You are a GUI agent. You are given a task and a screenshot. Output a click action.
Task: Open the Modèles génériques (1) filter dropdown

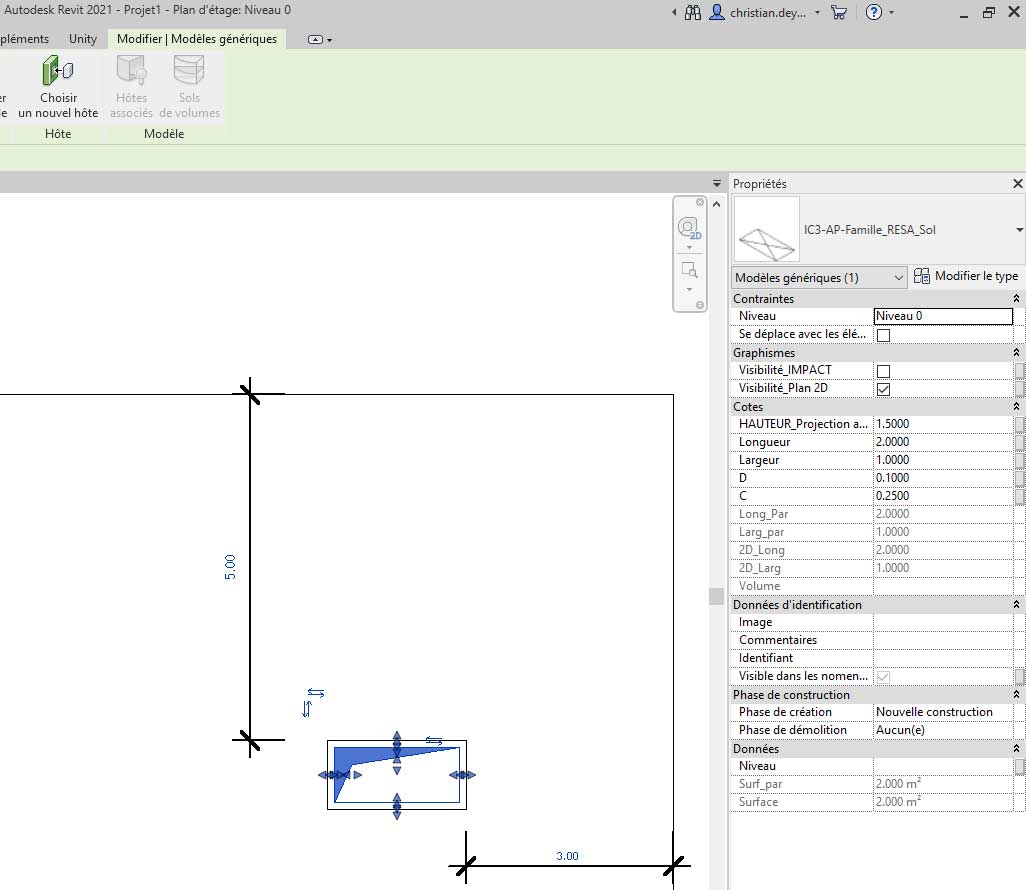point(818,277)
